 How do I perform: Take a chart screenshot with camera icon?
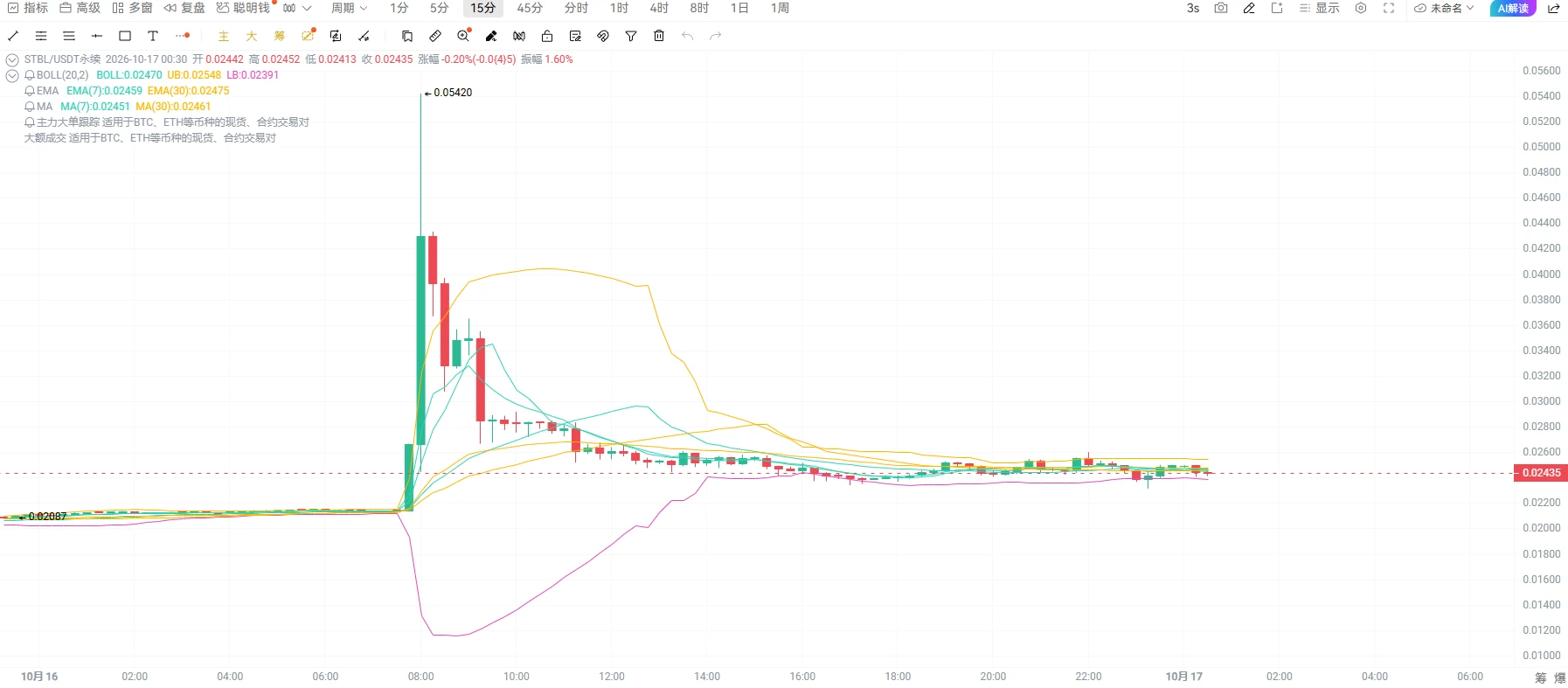coord(1221,8)
